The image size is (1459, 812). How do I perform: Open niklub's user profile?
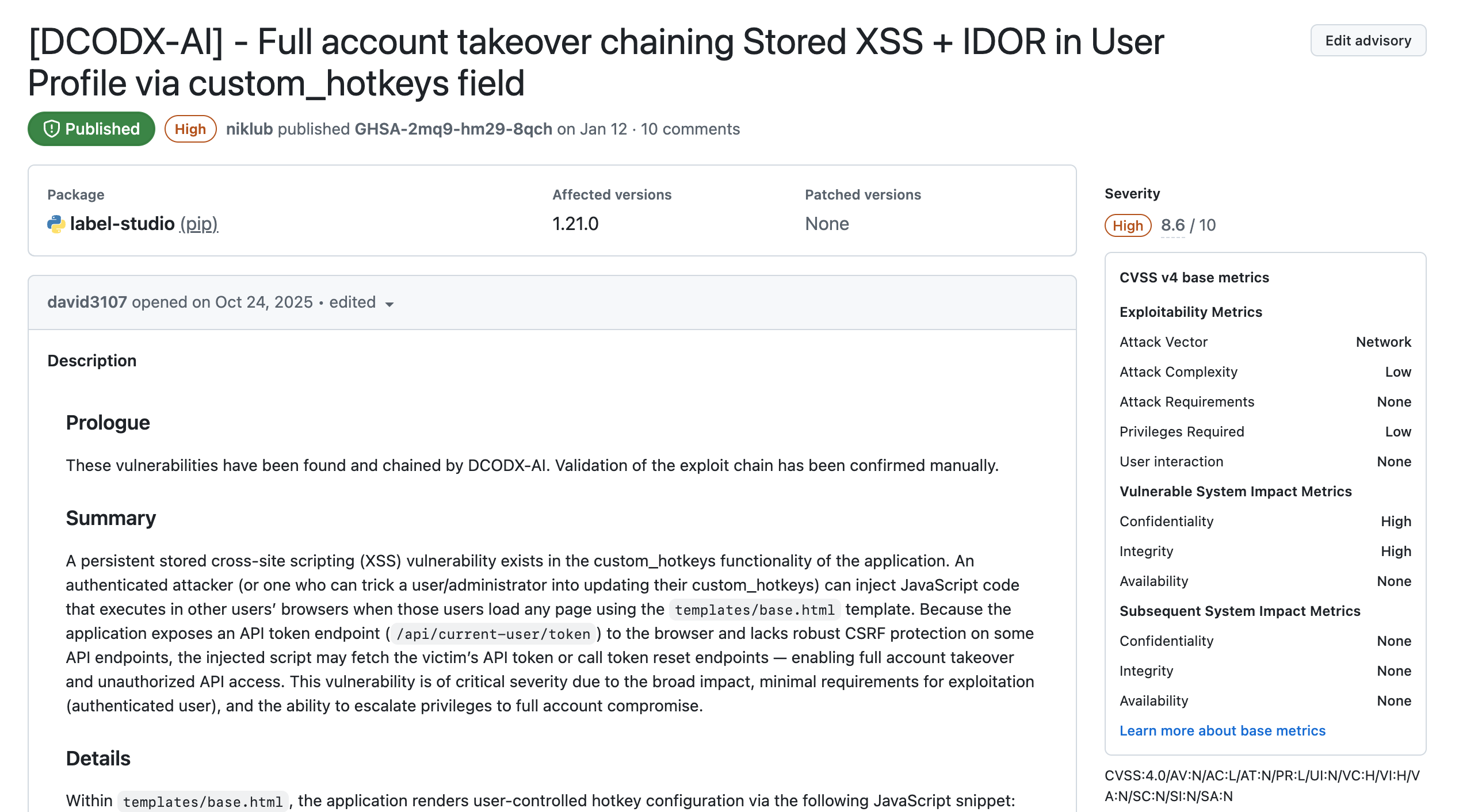click(249, 129)
